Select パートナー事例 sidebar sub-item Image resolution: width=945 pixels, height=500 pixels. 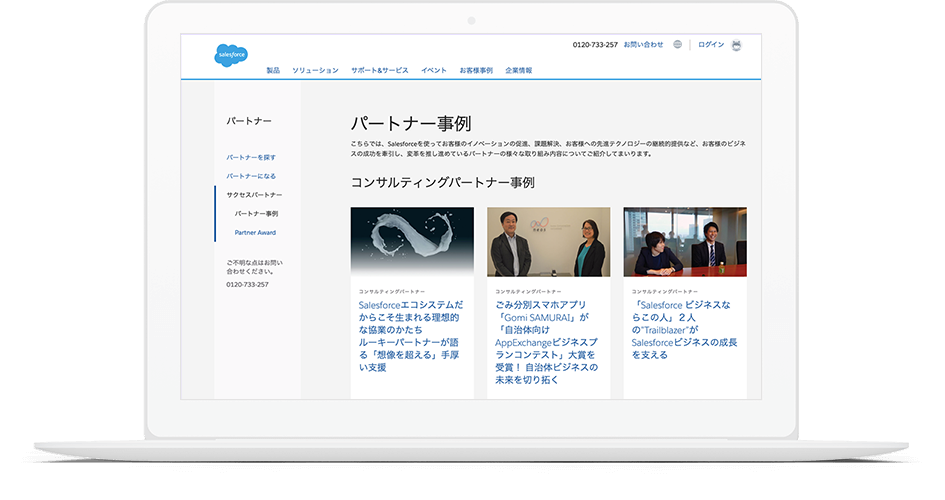click(256, 214)
